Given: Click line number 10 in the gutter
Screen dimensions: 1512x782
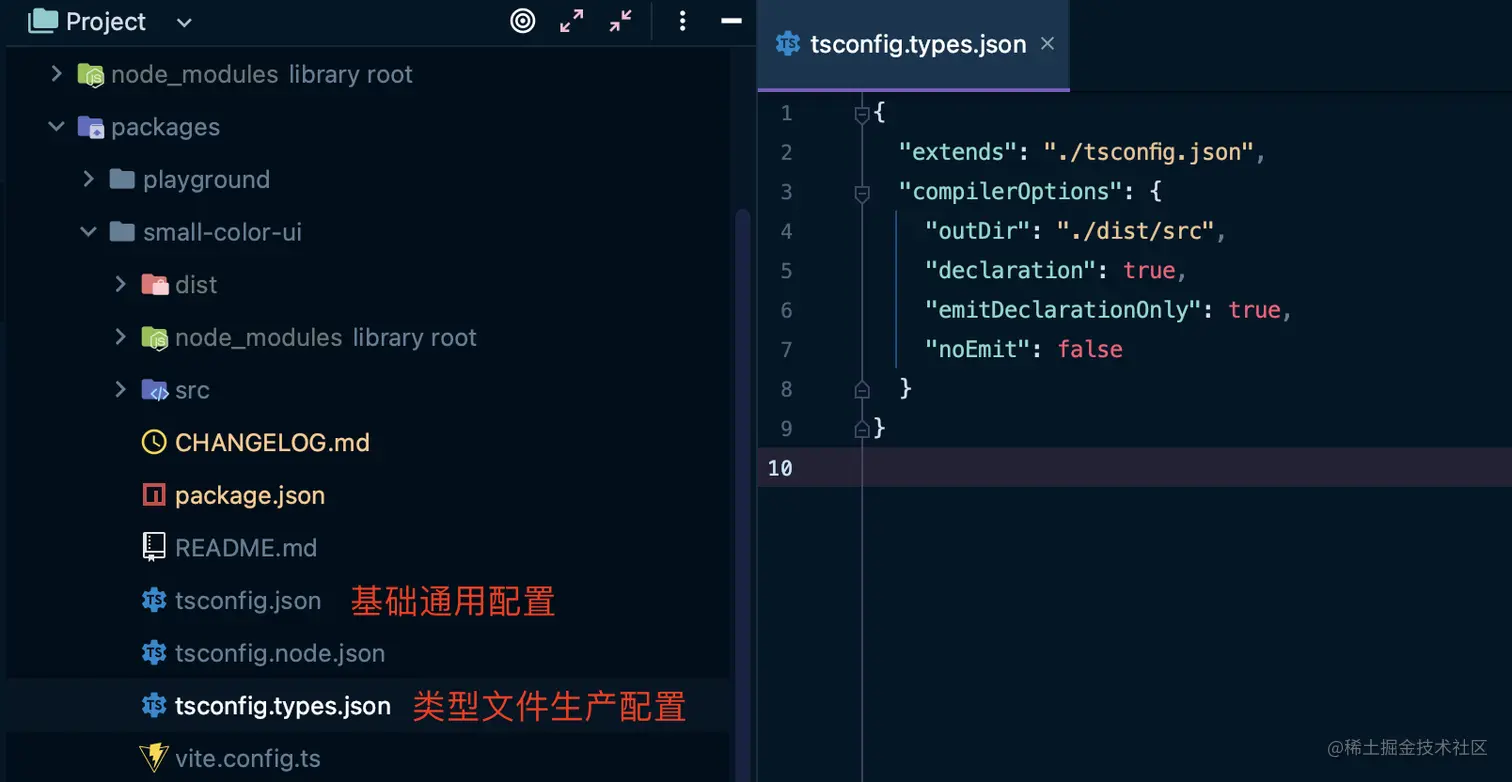Looking at the screenshot, I should pyautogui.click(x=780, y=468).
